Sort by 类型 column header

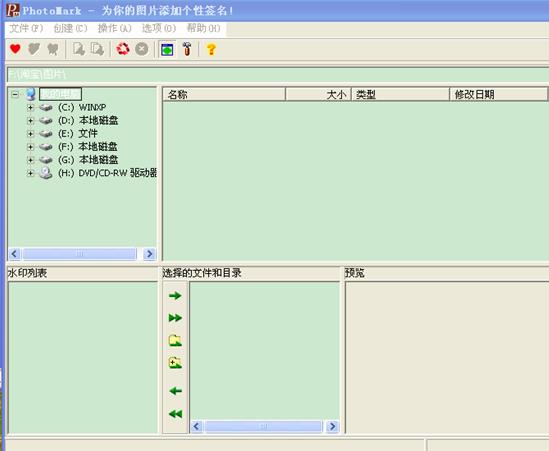point(400,95)
